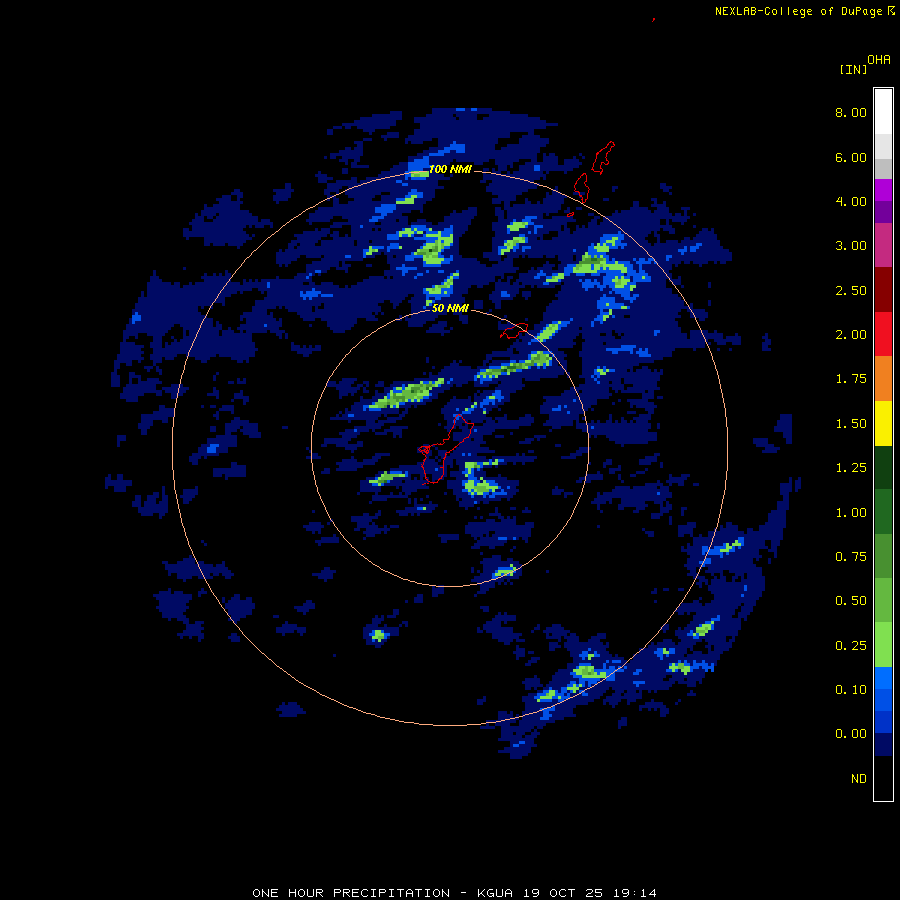Click the 50 NMI range ring label

(451, 309)
